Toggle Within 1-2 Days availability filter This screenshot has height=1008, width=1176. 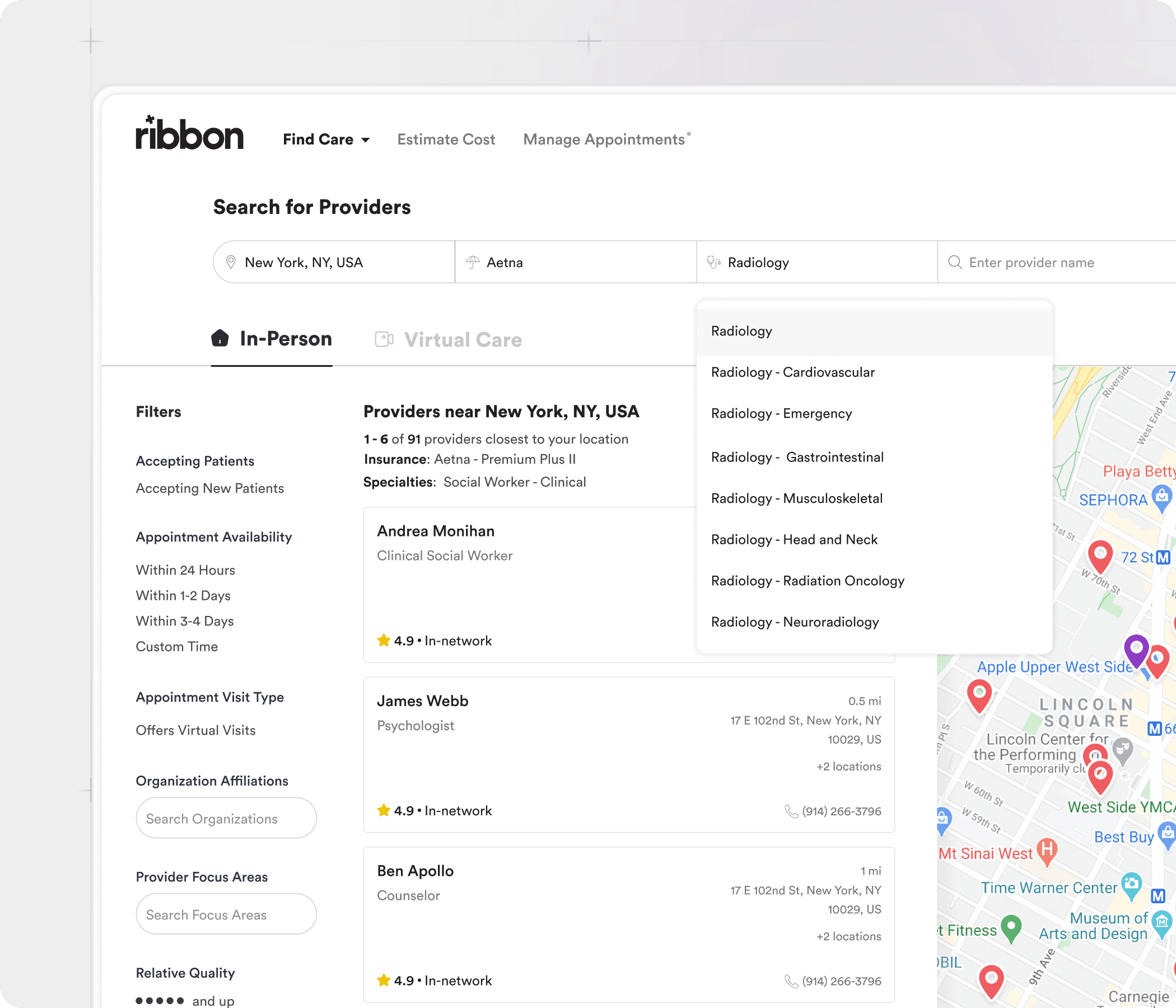click(183, 595)
